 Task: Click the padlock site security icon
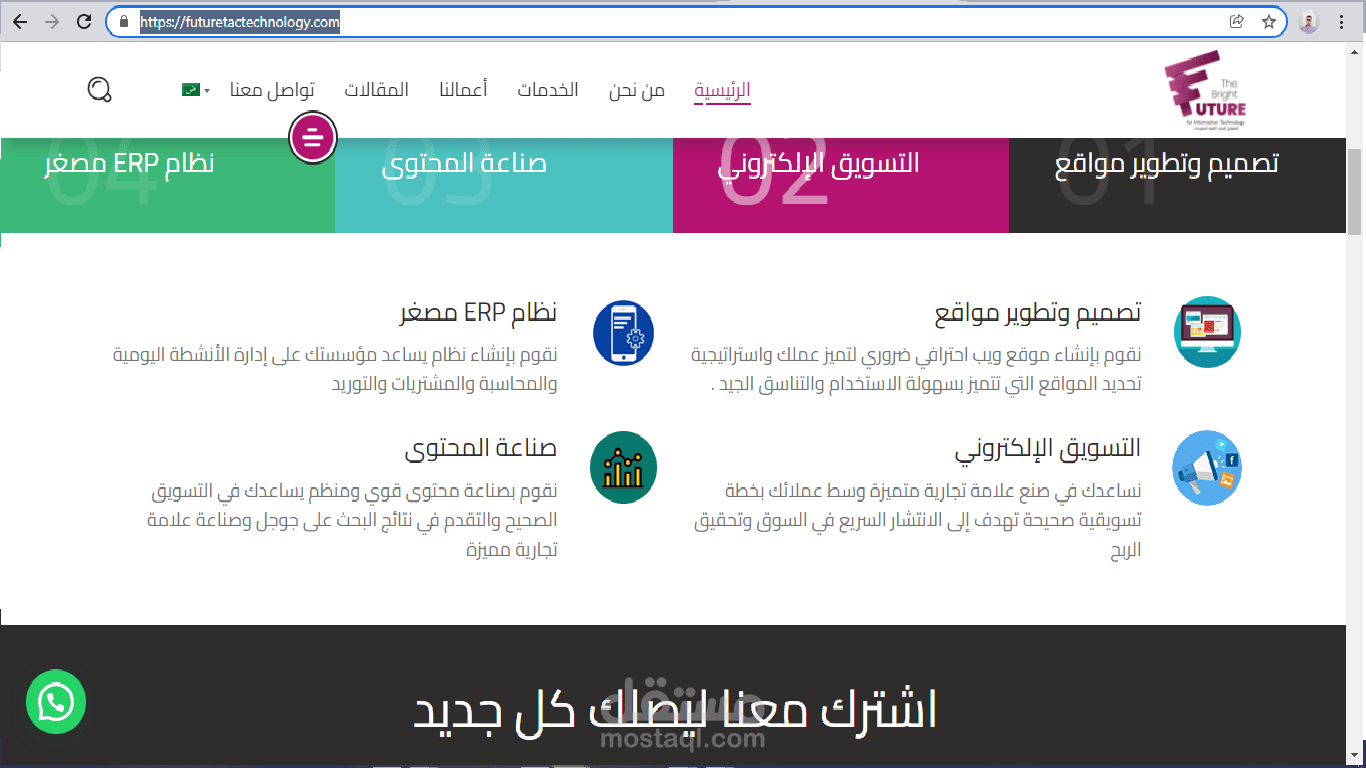(x=124, y=21)
